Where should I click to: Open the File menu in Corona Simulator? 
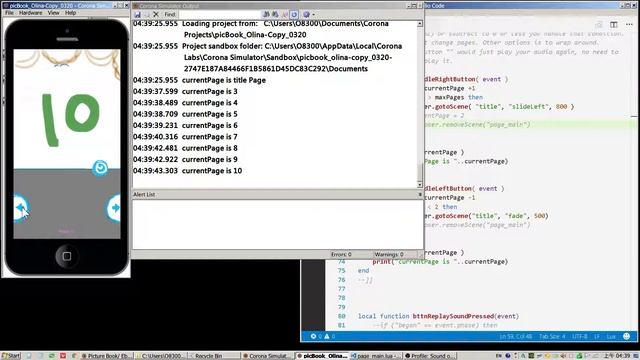9,13
